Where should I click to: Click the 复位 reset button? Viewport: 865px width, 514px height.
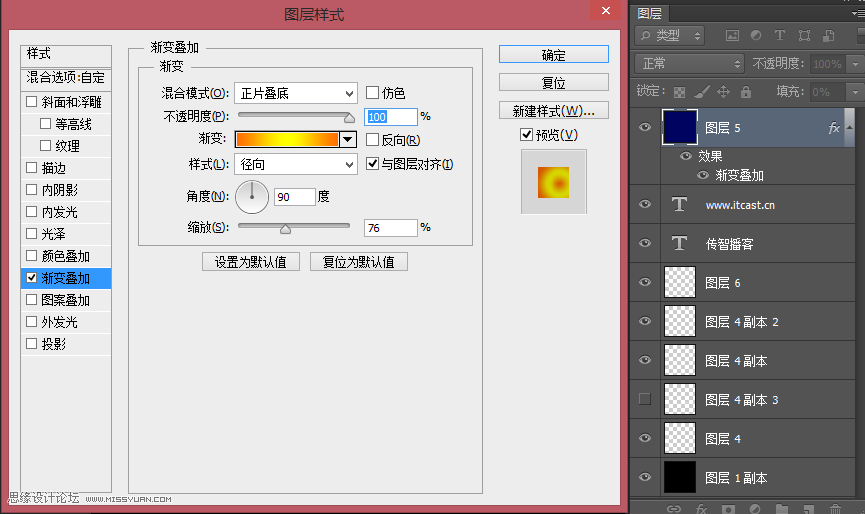coord(554,83)
